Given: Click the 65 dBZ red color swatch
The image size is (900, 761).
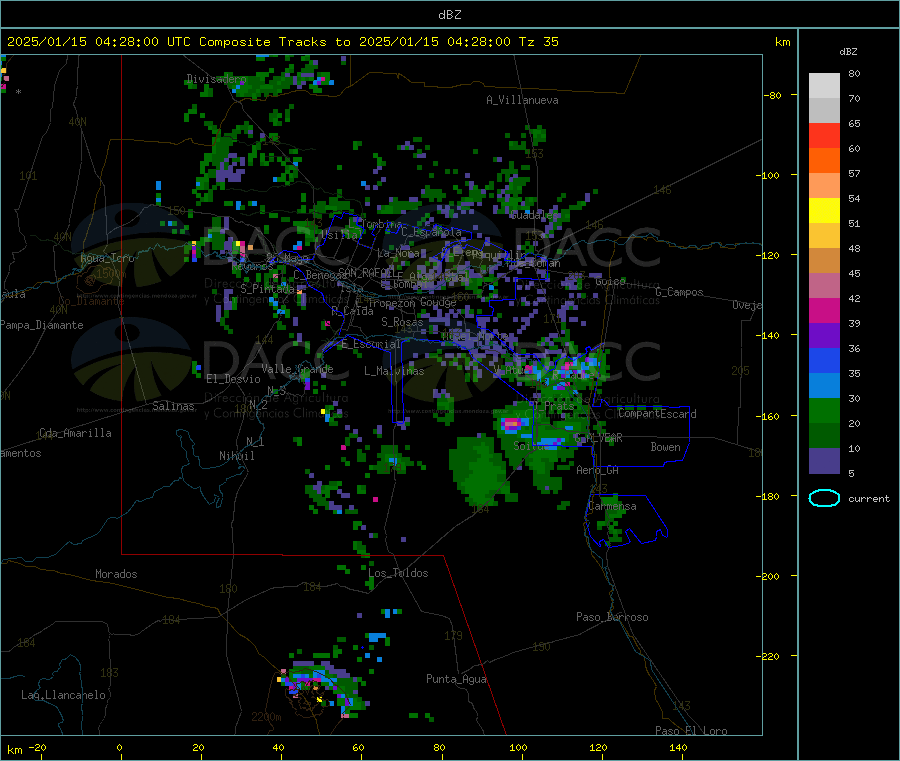Looking at the screenshot, I should 824,135.
